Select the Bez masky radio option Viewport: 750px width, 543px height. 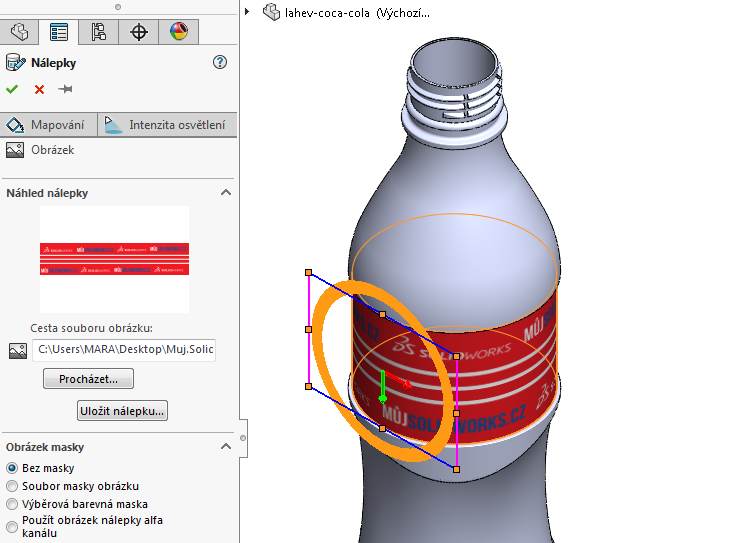pyautogui.click(x=12, y=468)
